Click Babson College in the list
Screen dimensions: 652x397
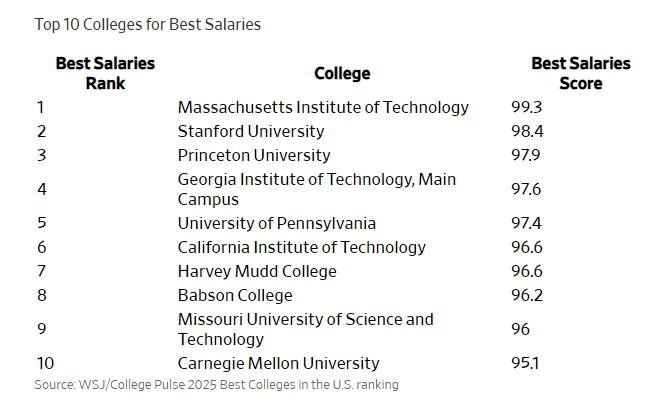tap(235, 296)
